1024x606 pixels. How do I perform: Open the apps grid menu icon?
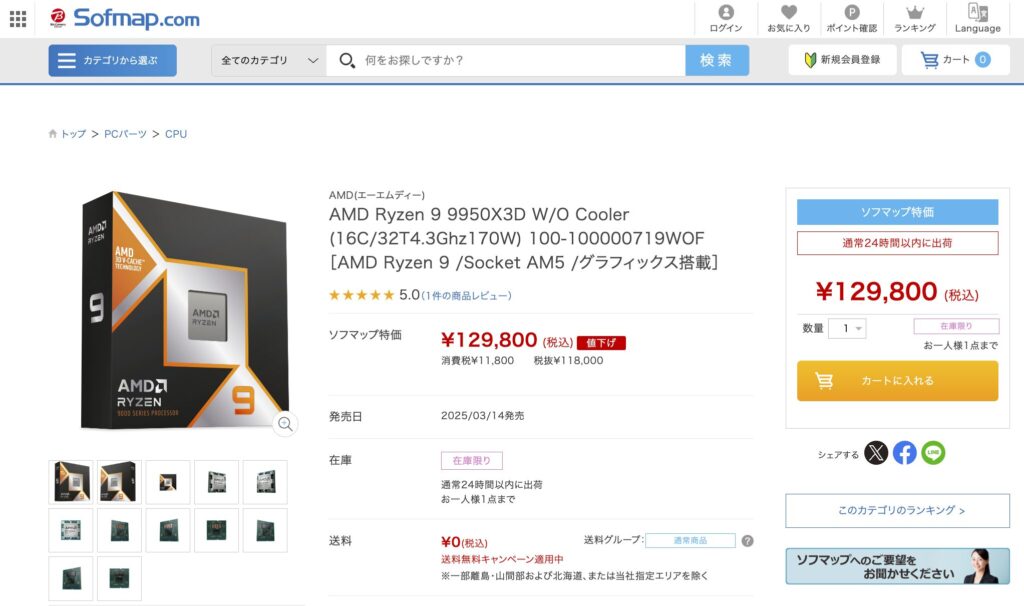click(x=18, y=19)
